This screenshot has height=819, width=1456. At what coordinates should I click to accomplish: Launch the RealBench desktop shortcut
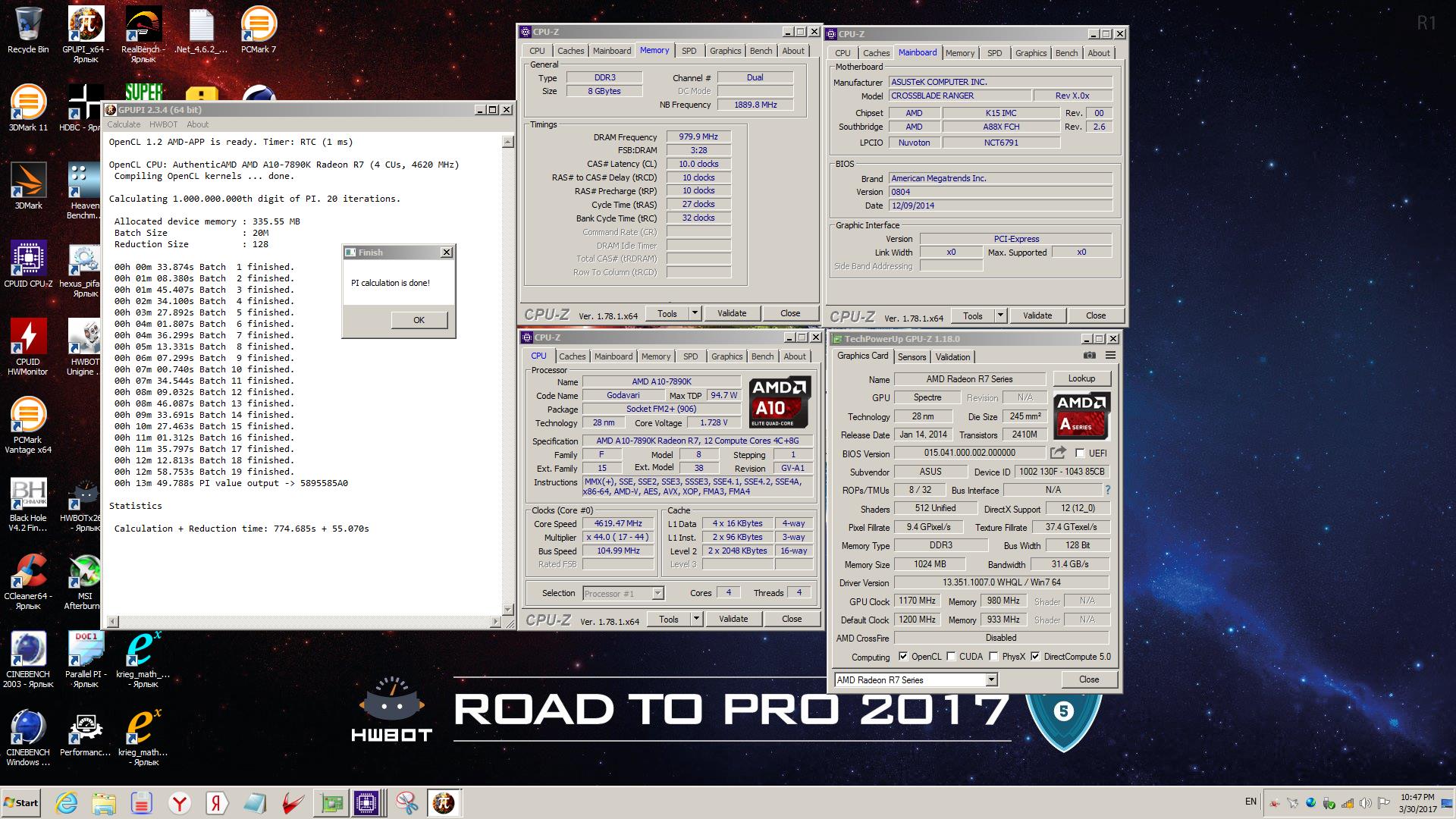pos(143,34)
